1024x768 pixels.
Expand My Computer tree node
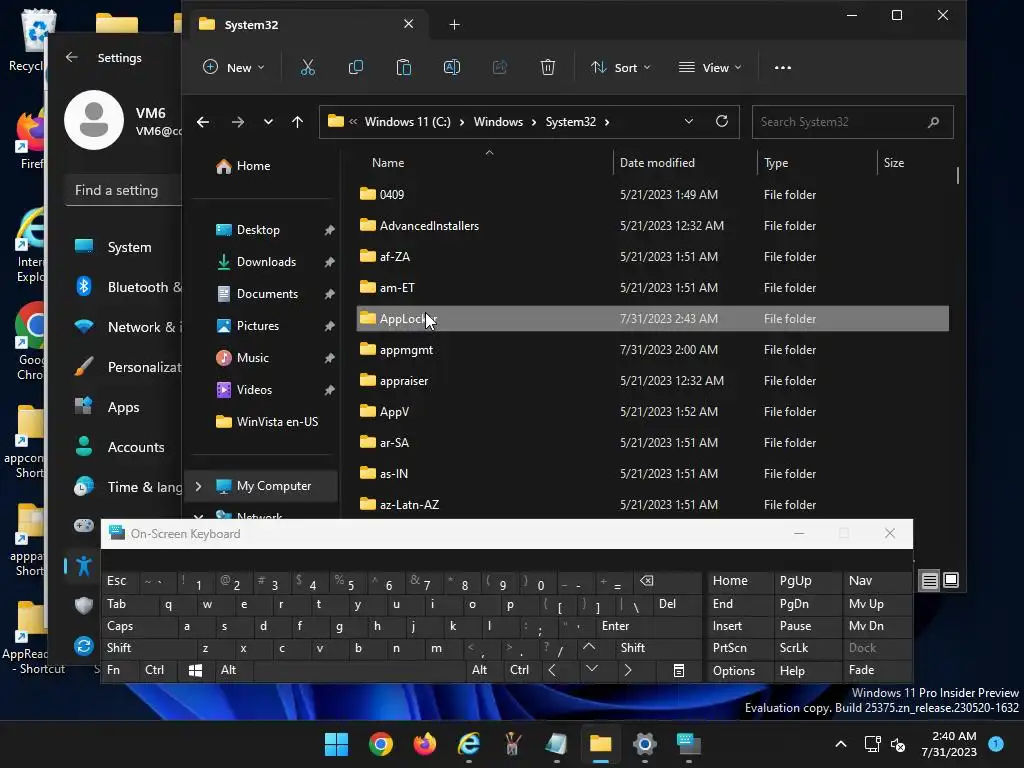[x=199, y=486]
